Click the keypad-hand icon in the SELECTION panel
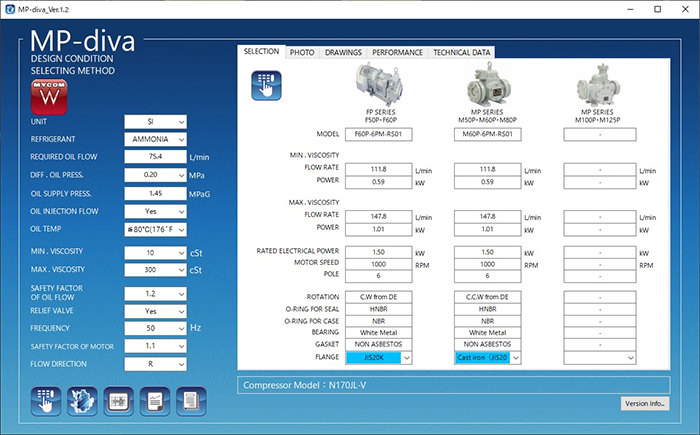Screen dimensions: 700x435 pos(266,85)
